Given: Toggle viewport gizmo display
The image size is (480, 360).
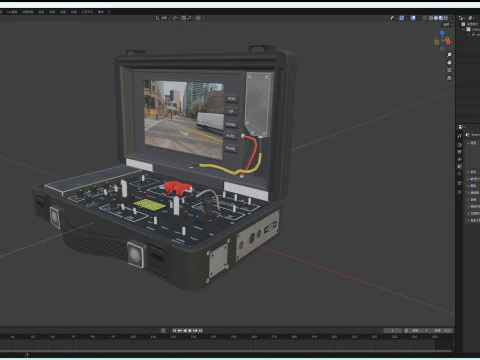Looking at the screenshot, I should (402, 18).
